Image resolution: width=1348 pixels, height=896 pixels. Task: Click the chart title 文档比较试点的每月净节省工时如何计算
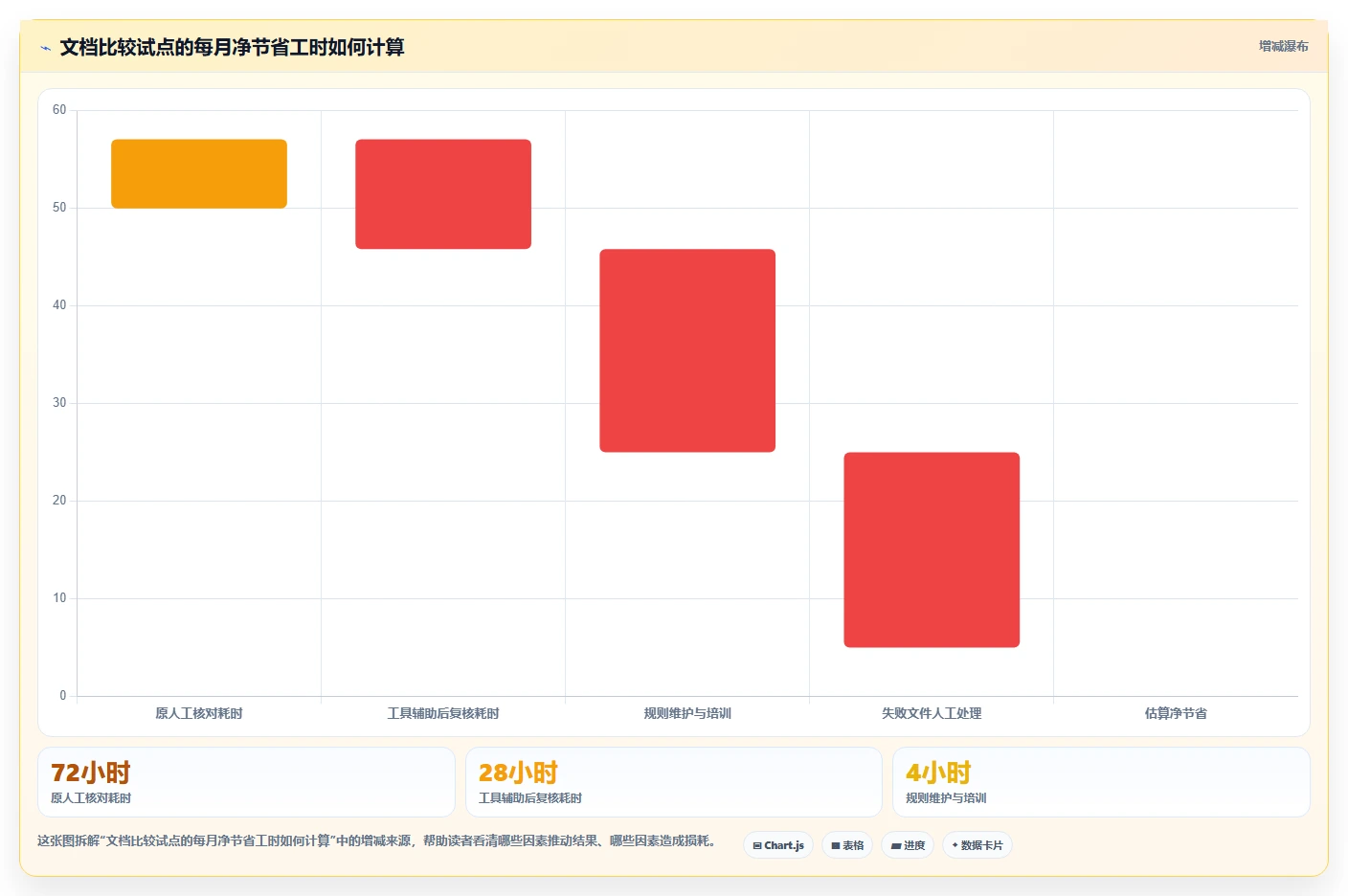coord(232,47)
